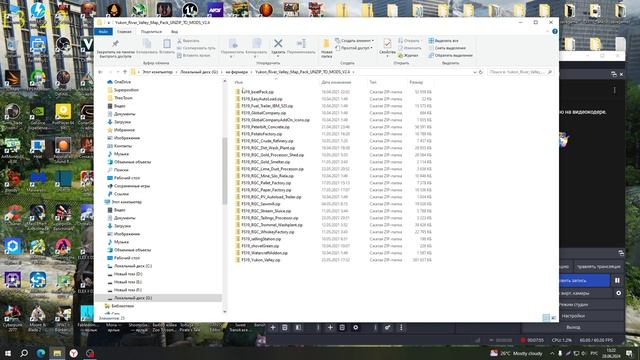
Task: Refresh the folder via address bar icon
Action: 481,72
